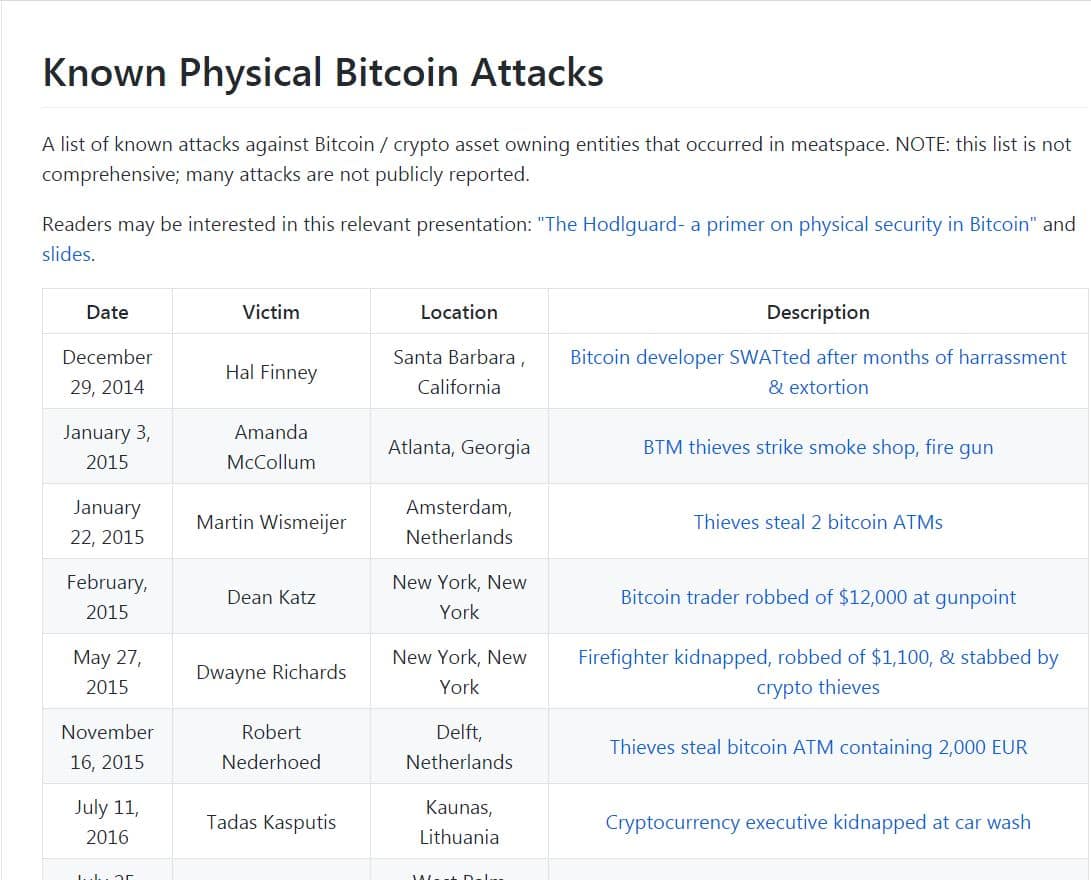Select the Hal Finney victim cell
The height and width of the screenshot is (880, 1091).
point(271,372)
